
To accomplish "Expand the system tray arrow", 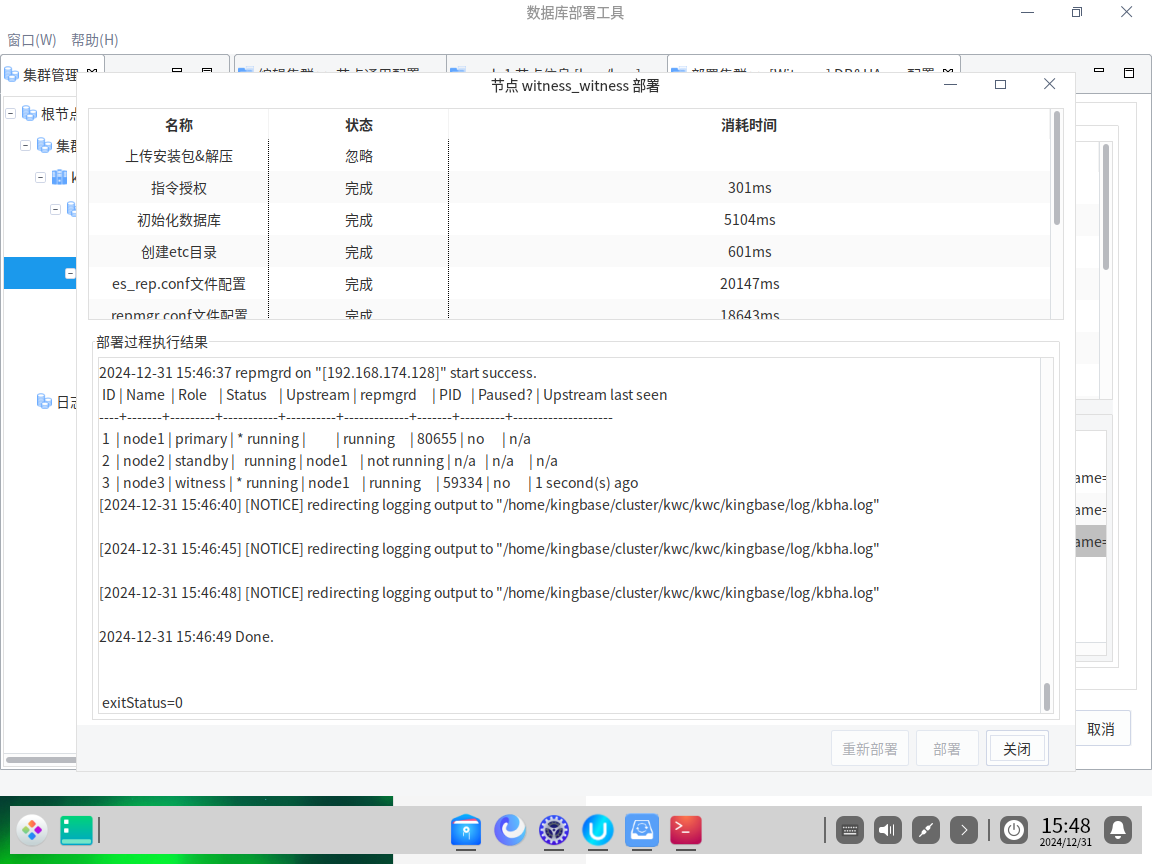I will pos(963,829).
